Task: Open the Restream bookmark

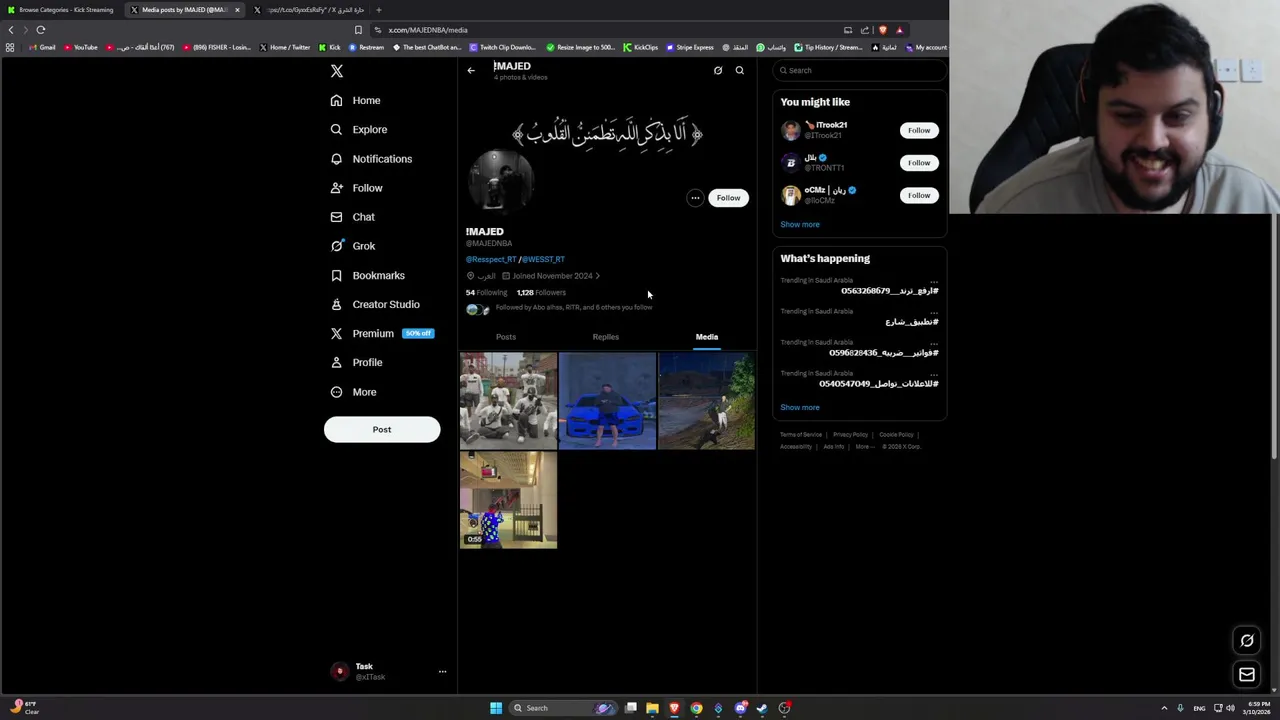Action: [x=366, y=47]
